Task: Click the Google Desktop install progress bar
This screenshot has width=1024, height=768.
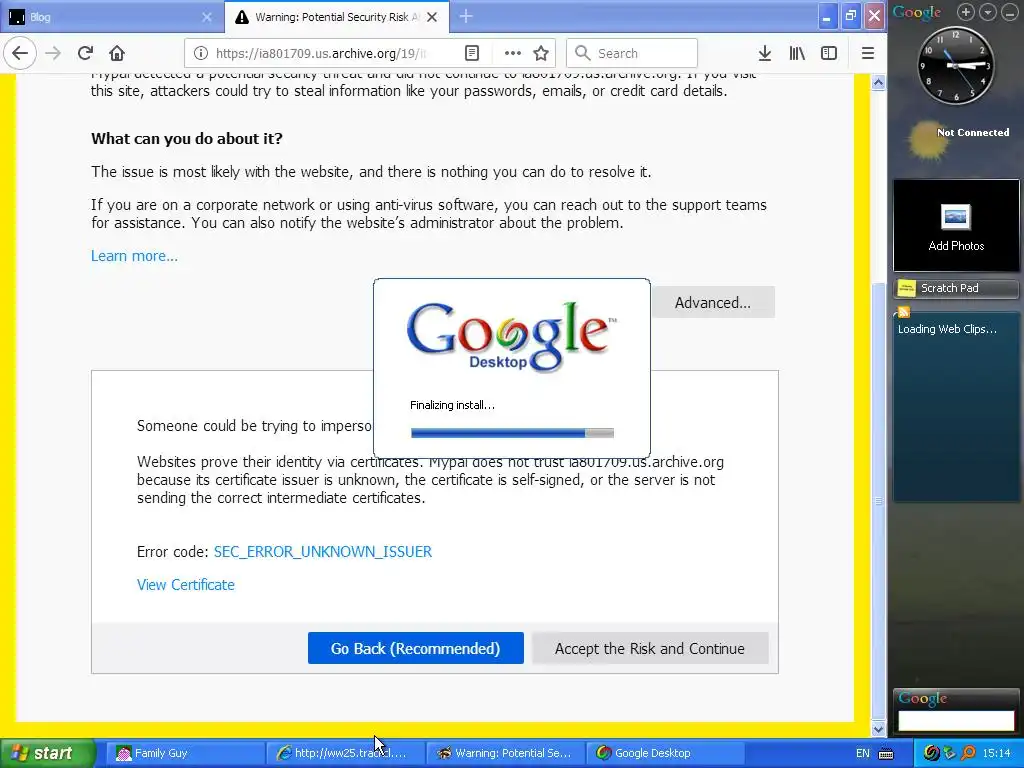Action: tap(512, 432)
